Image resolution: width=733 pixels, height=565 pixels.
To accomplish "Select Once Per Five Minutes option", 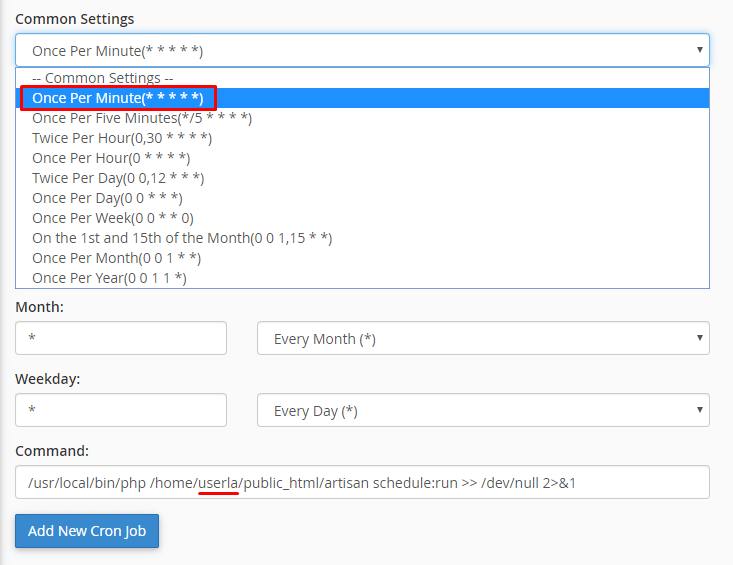I will pyautogui.click(x=142, y=118).
